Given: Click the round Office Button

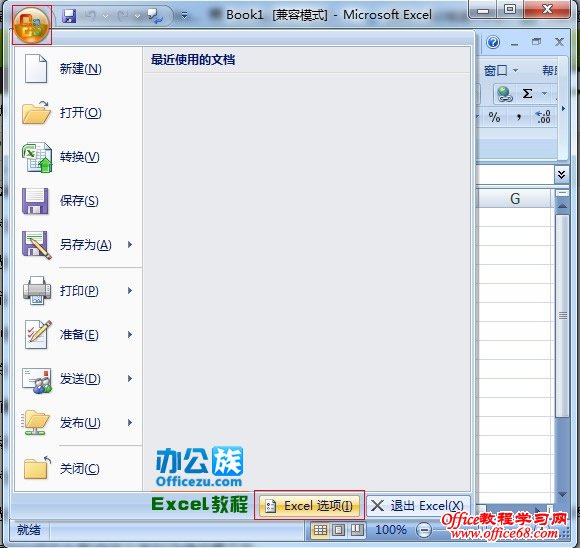Looking at the screenshot, I should coord(32,25).
